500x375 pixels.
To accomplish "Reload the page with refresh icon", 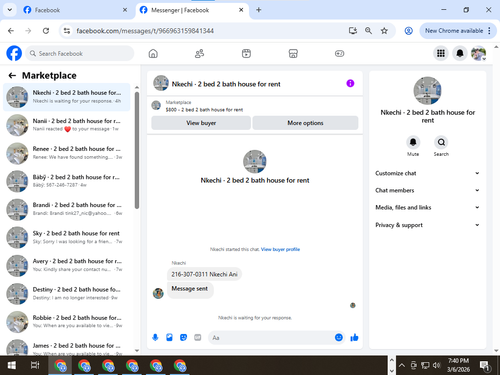I will [x=46, y=31].
